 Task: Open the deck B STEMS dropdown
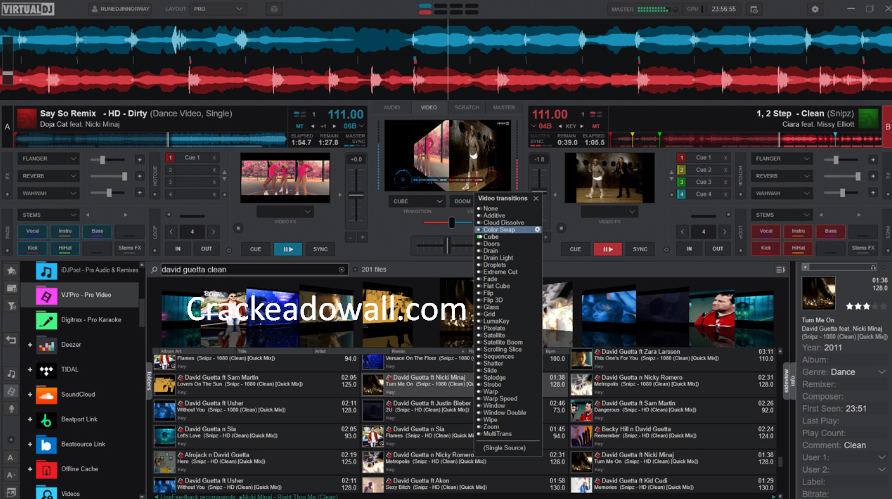click(x=782, y=215)
